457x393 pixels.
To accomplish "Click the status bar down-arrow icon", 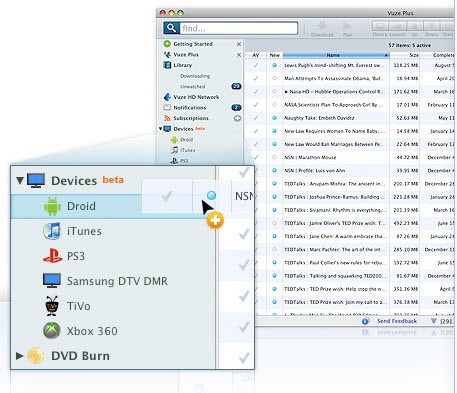I will pyautogui.click(x=433, y=321).
